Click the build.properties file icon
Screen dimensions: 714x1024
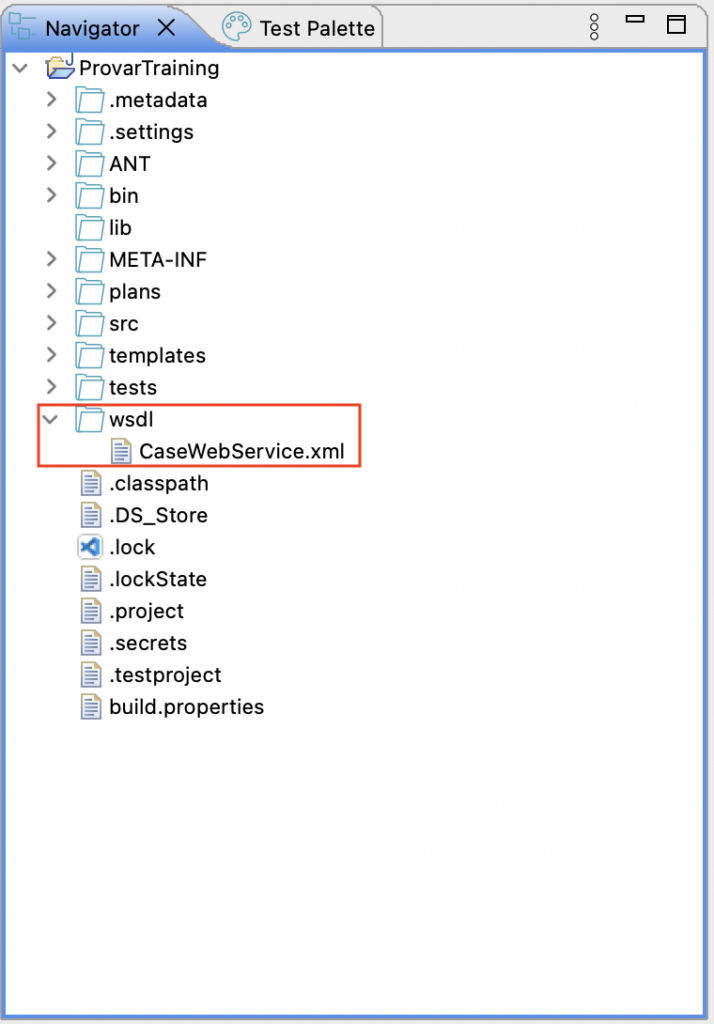tap(91, 707)
